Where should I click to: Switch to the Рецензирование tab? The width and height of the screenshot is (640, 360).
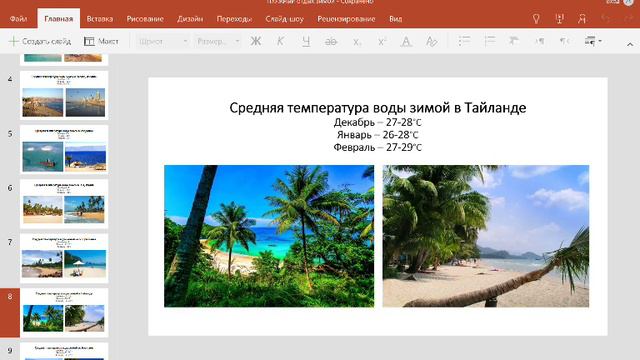point(346,19)
